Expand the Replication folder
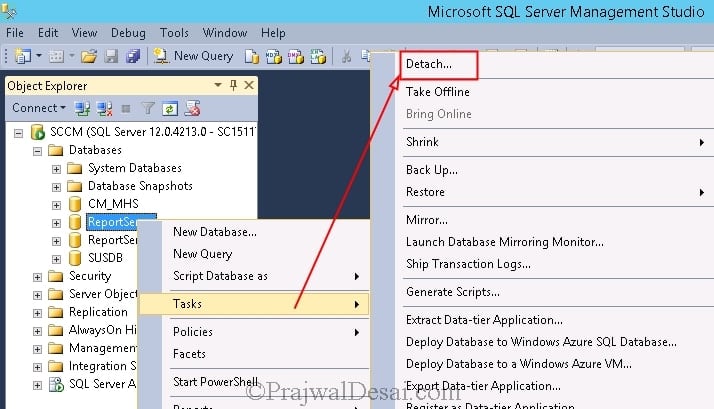Screen dimensions: 714x409 (x=37, y=313)
